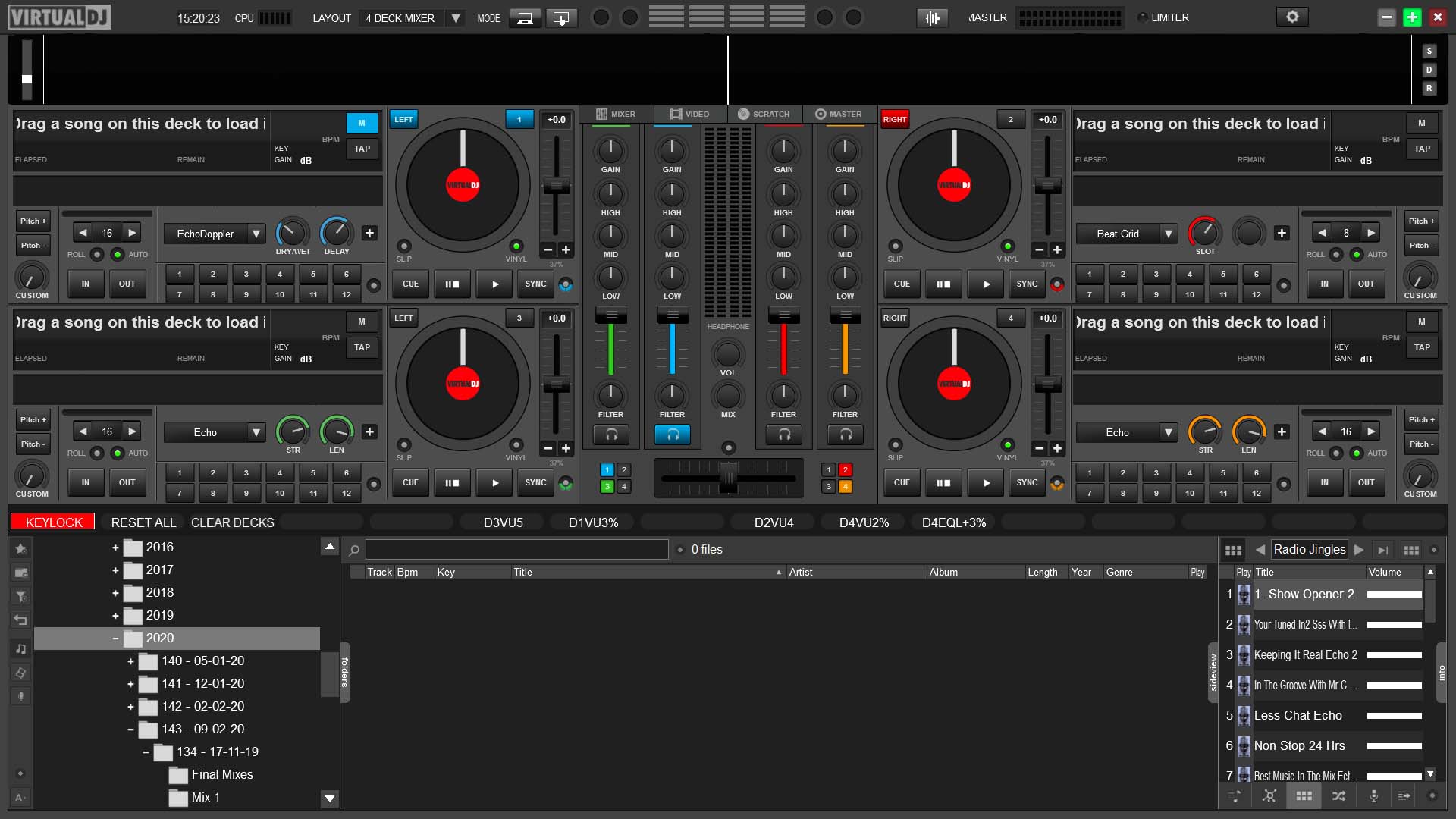Image resolution: width=1456 pixels, height=819 pixels.
Task: Toggle the LIMITER indicator
Action: [x=1142, y=17]
